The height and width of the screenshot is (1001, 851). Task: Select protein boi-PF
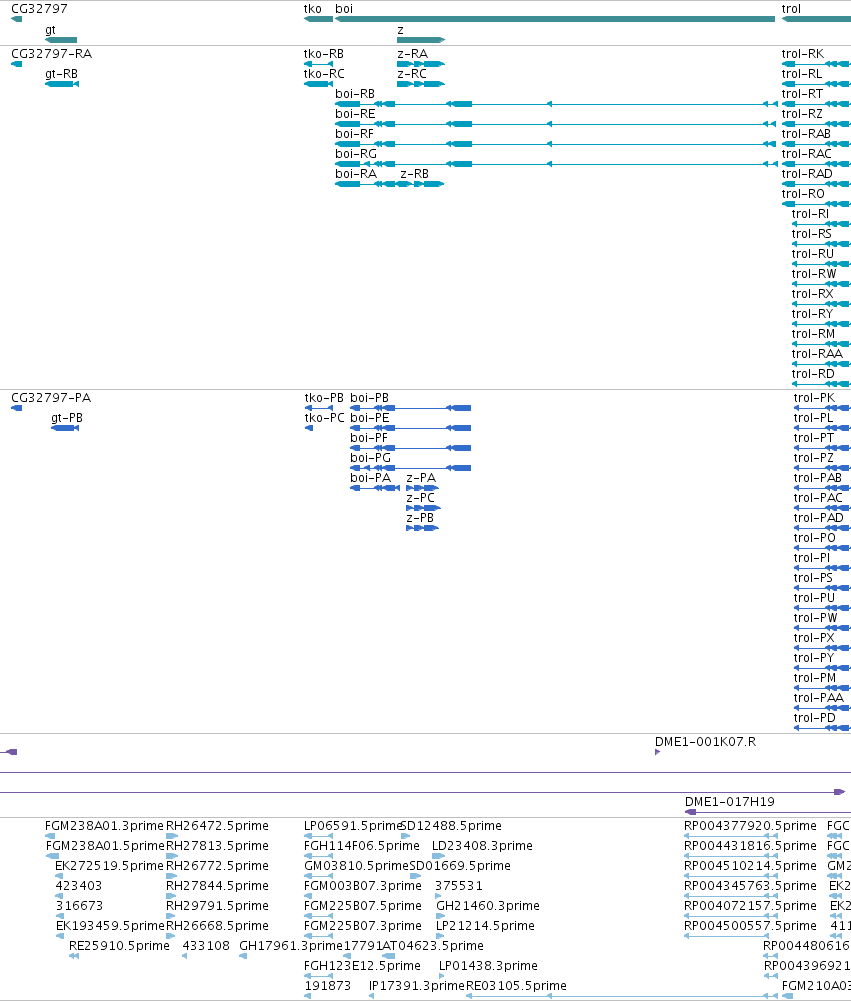(x=410, y=448)
